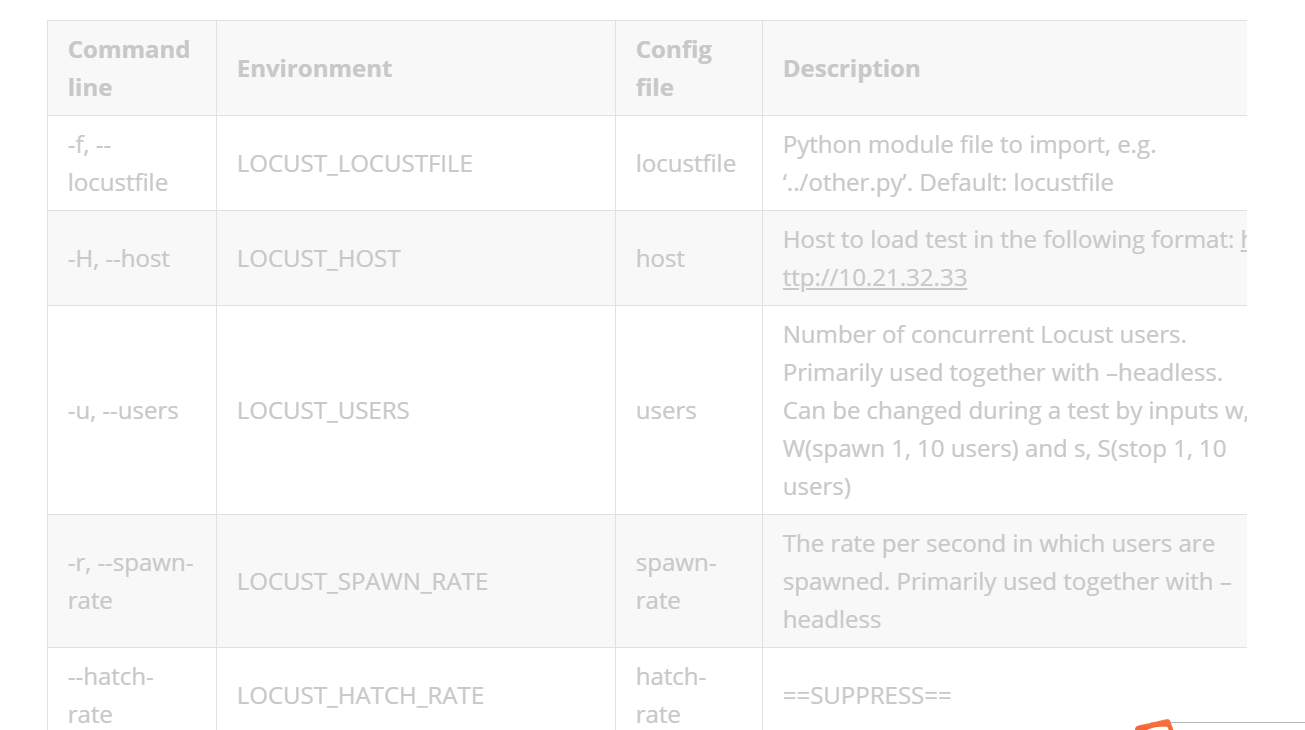Screen dimensions: 1305x730
Task: Select the LOCUST_LOCUSTFILE environment cell
Action: (354, 164)
